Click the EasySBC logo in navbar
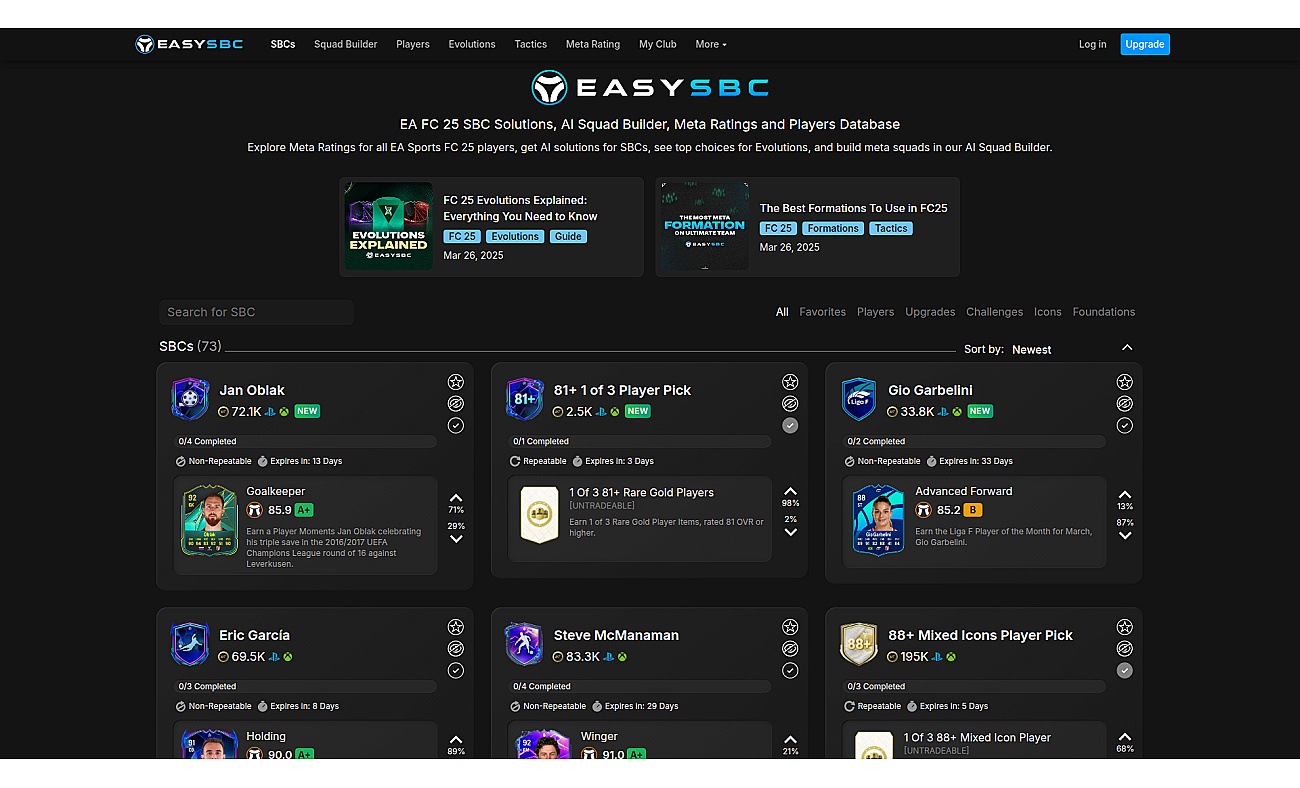 click(x=189, y=44)
